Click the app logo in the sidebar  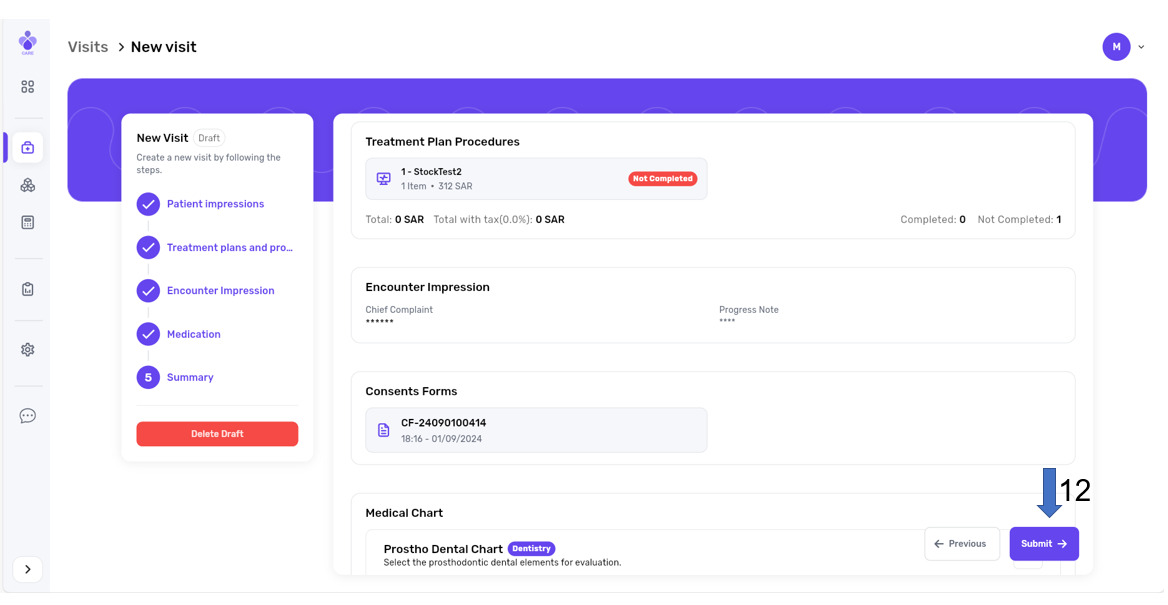[x=28, y=42]
